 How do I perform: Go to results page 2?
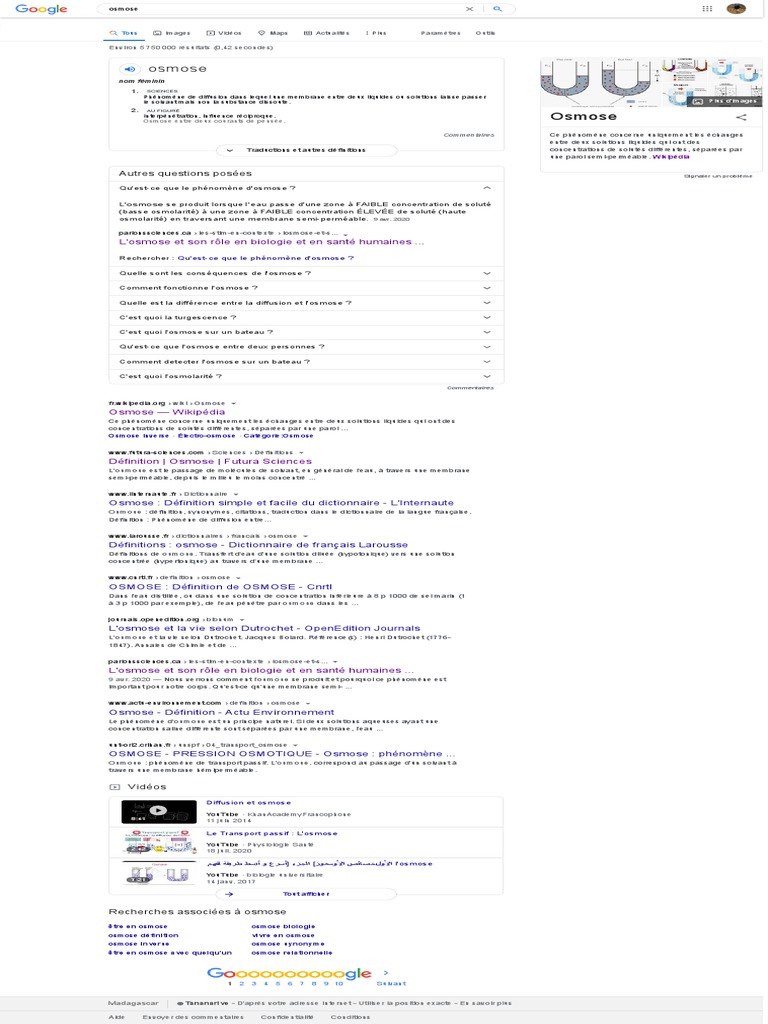[242, 984]
